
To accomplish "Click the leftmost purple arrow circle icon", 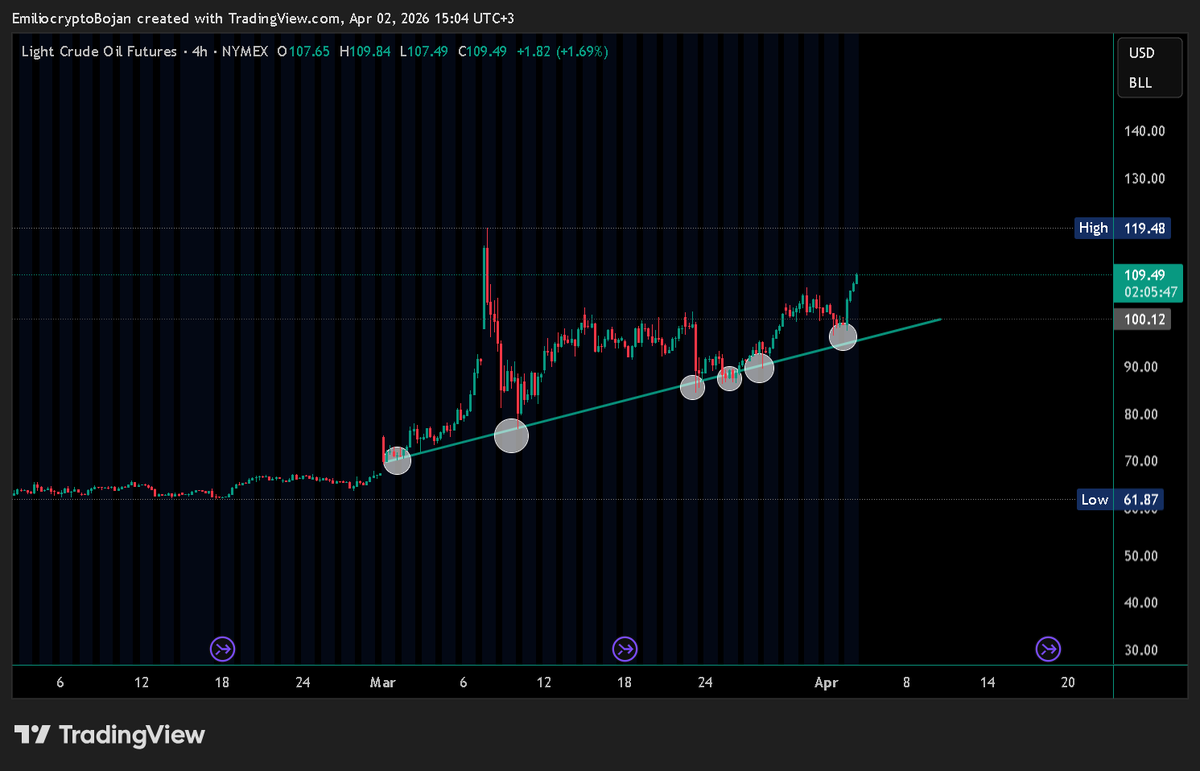I will tap(222, 649).
